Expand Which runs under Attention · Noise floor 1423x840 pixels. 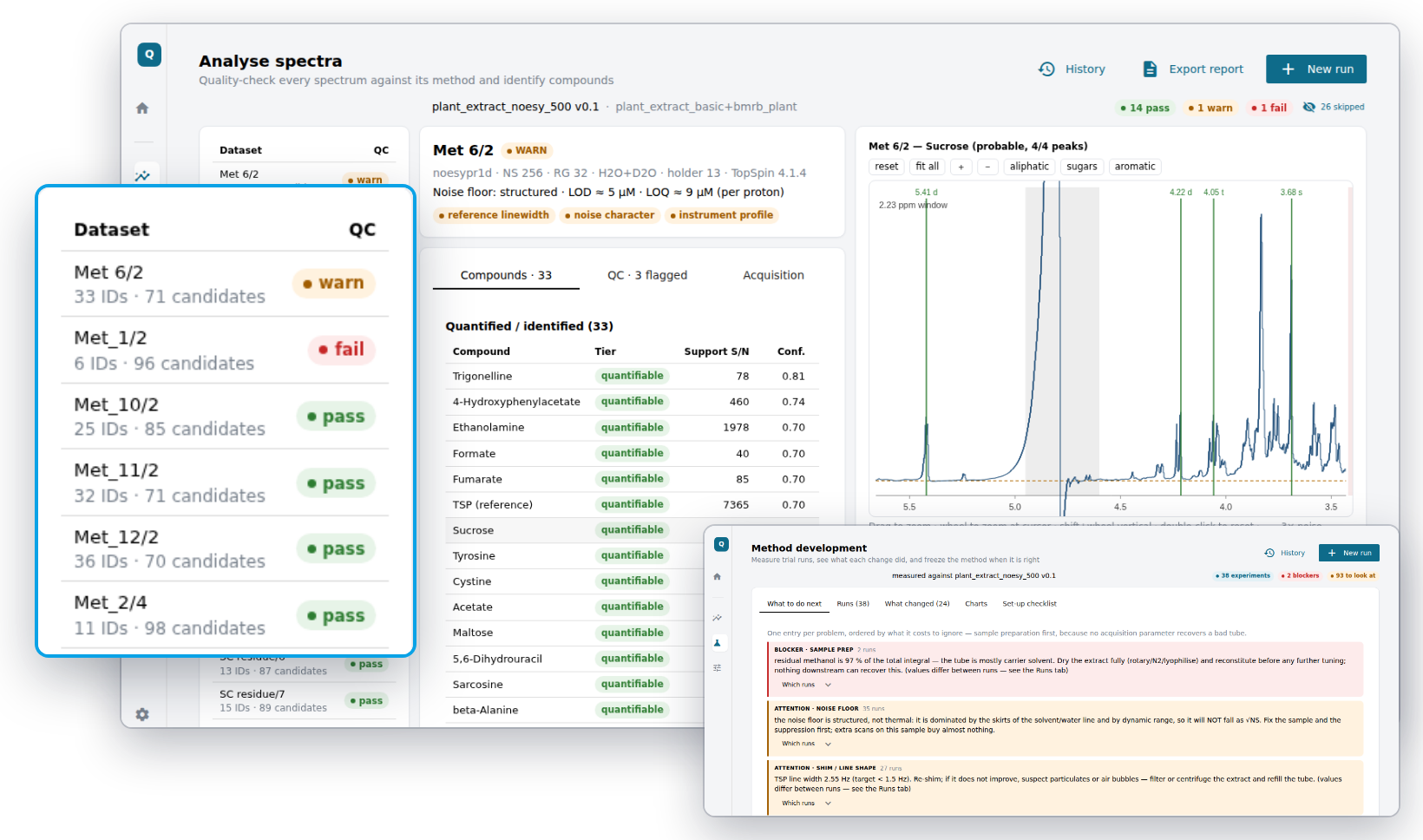(806, 744)
